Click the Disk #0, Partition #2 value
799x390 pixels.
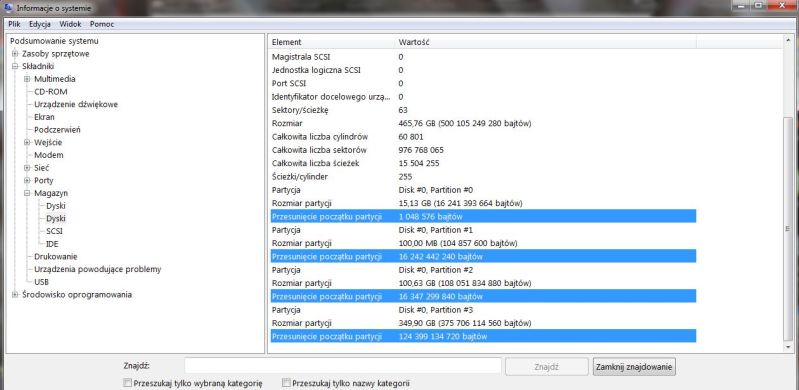(x=436, y=270)
